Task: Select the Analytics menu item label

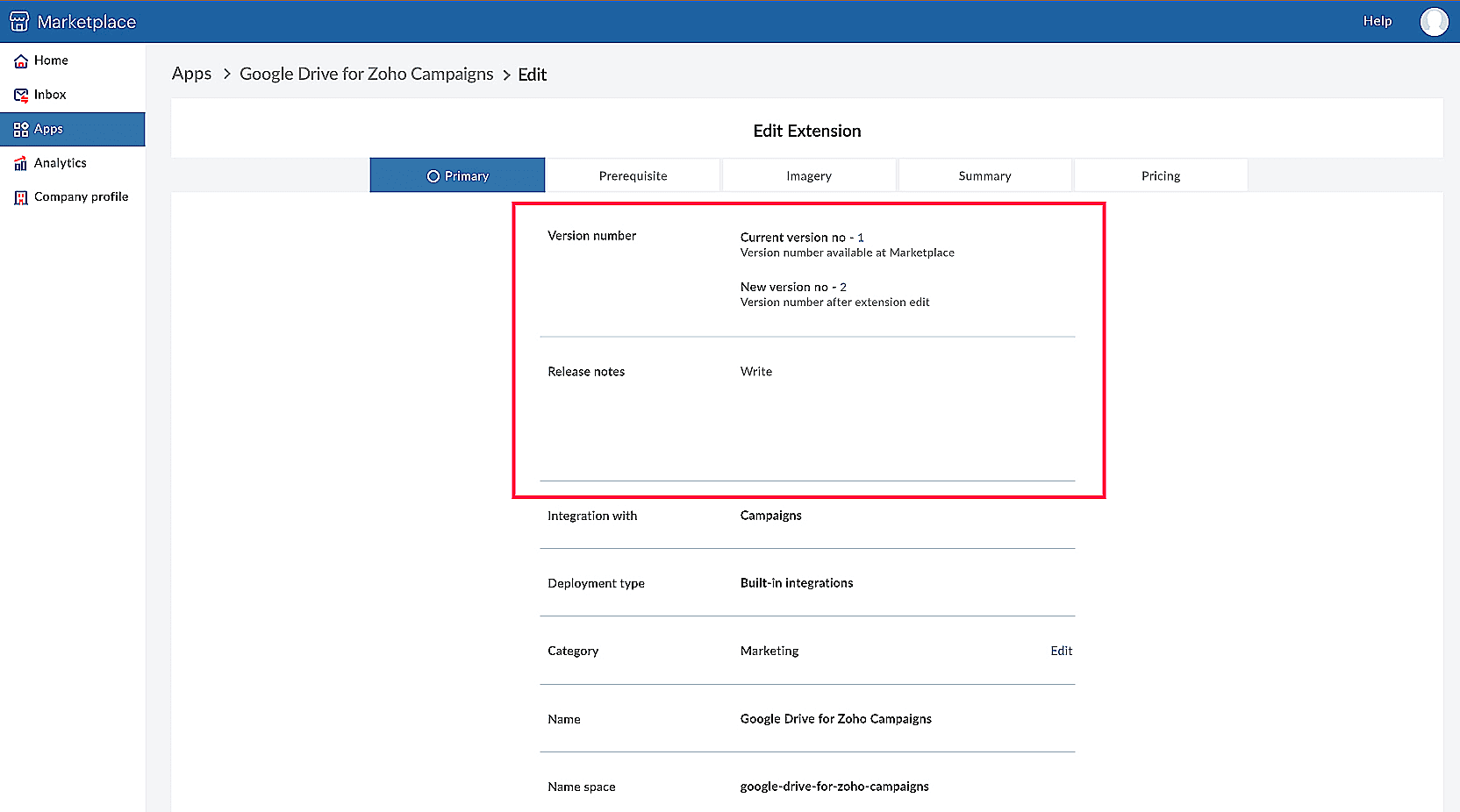Action: (x=61, y=163)
